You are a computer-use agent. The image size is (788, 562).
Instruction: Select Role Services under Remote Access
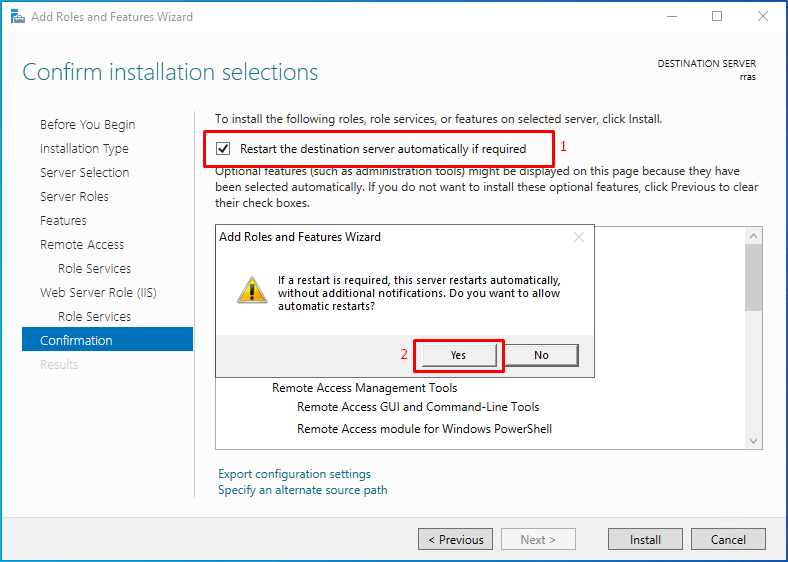94,268
